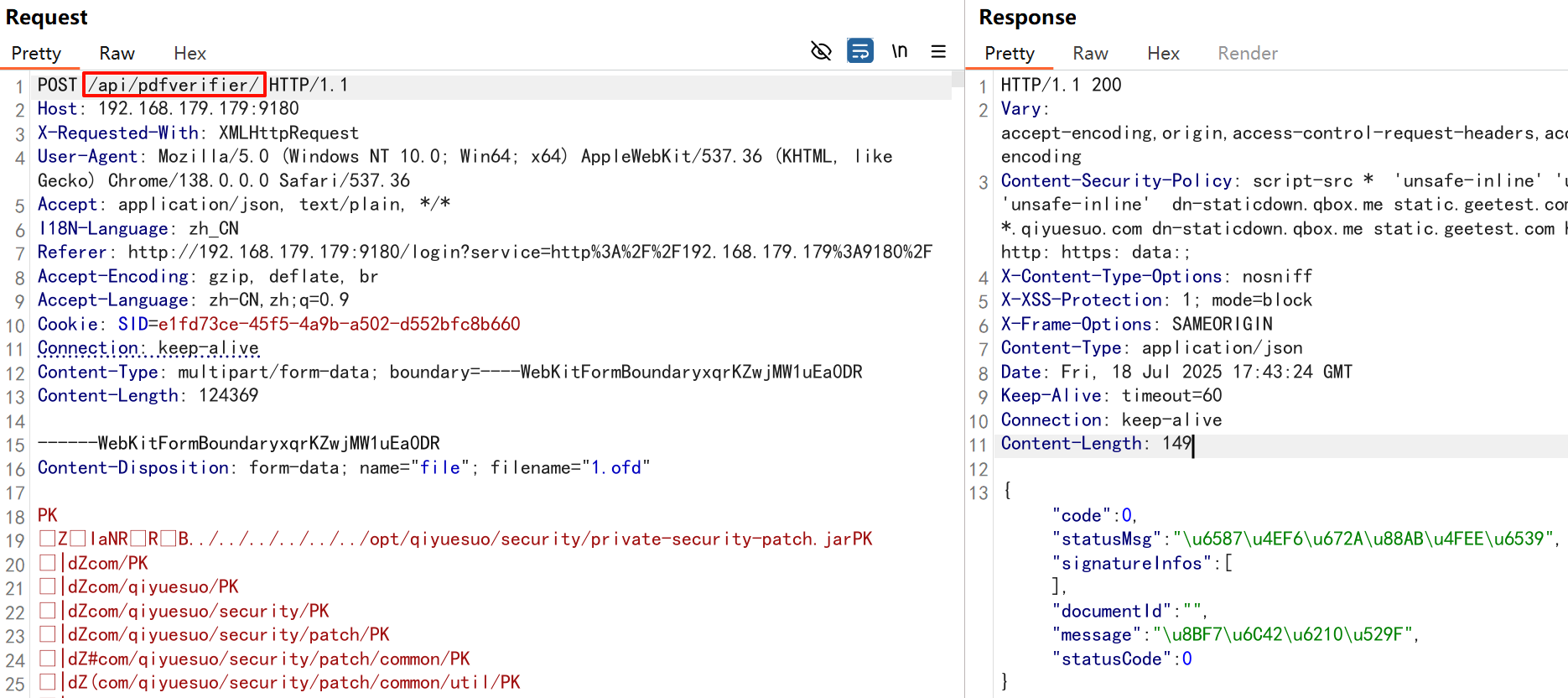Image resolution: width=1568 pixels, height=698 pixels.
Task: Switch to the Request Hex tab
Action: [190, 54]
